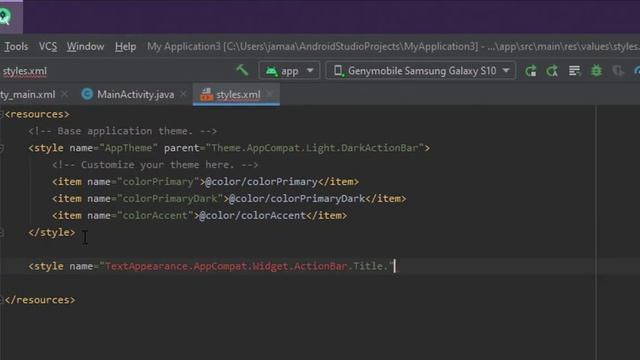The height and width of the screenshot is (360, 640).
Task: Click the Android Studio icon in taskbar
Action: pos(6,16)
